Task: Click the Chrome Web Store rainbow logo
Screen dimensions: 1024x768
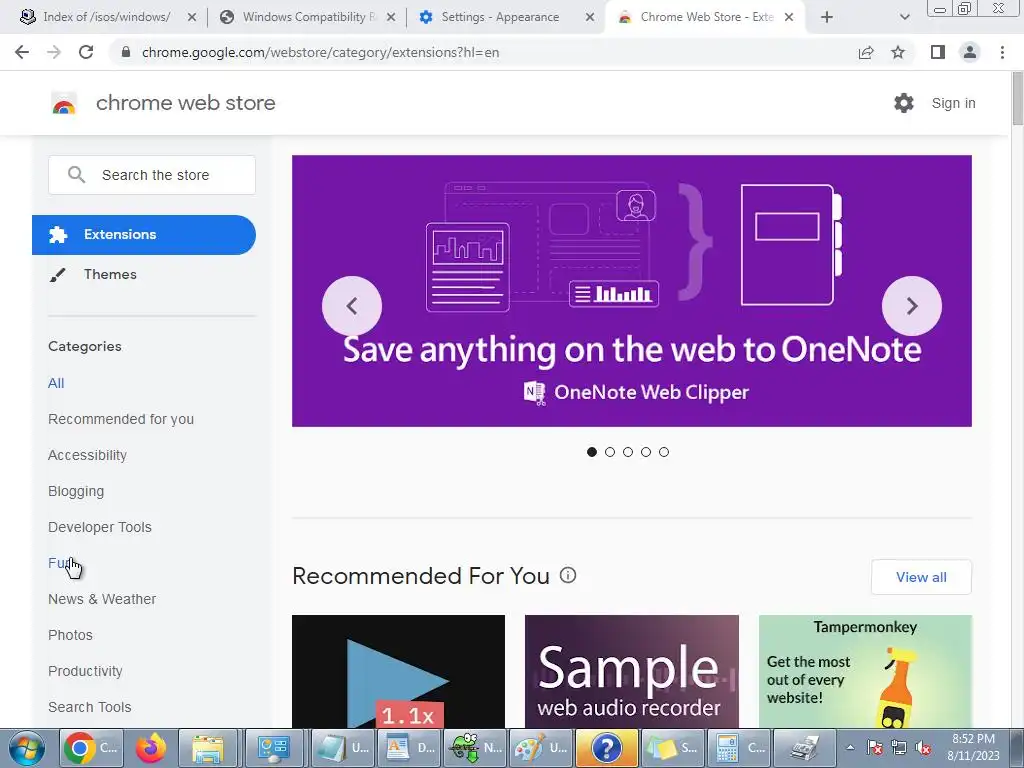Action: [x=64, y=103]
